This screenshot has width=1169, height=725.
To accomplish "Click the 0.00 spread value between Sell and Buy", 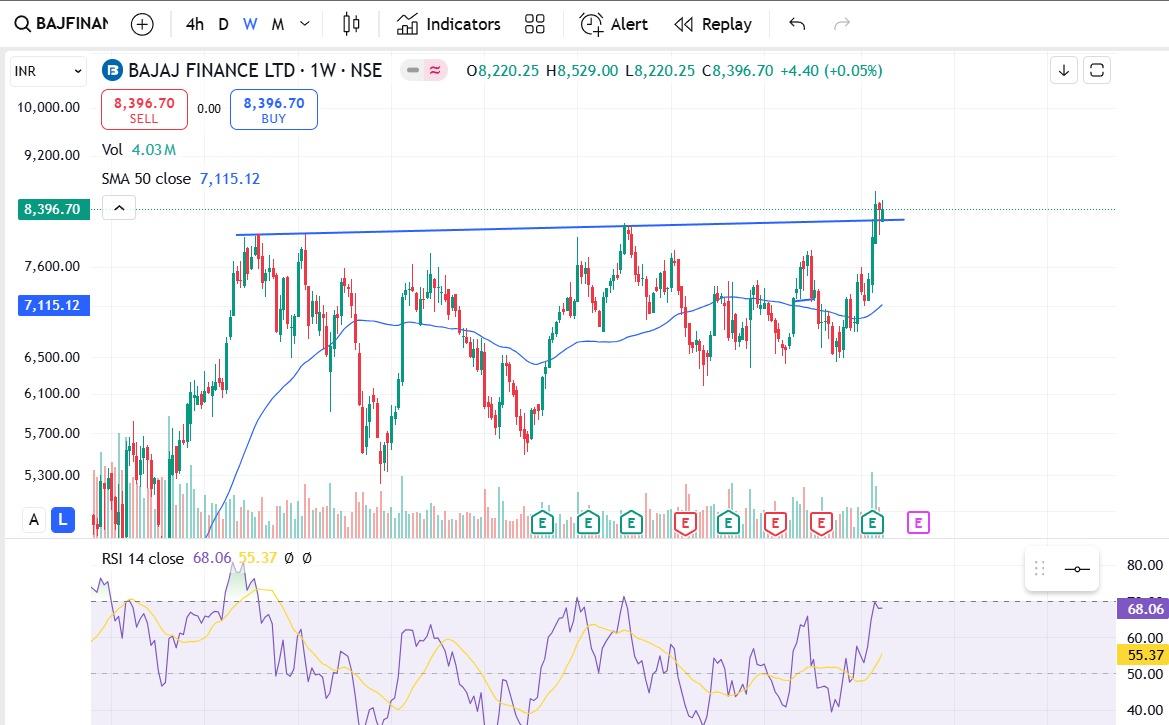I will tap(209, 109).
